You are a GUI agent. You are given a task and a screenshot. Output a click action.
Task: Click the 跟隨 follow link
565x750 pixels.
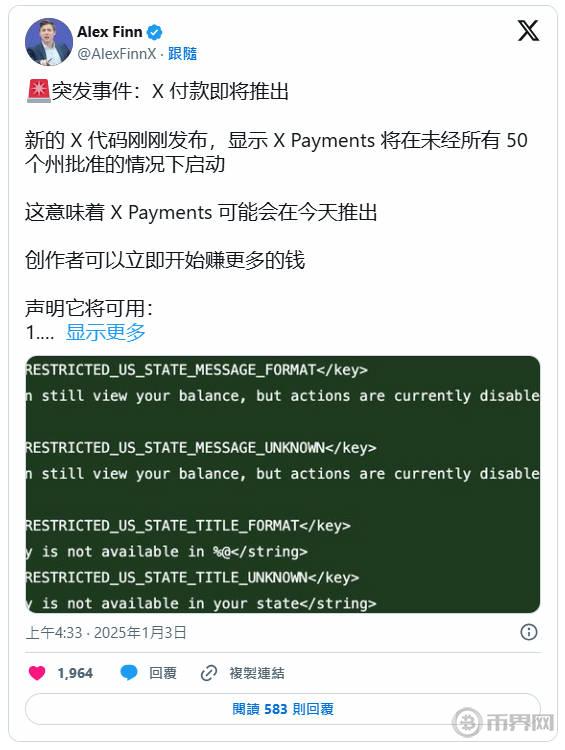[x=182, y=54]
